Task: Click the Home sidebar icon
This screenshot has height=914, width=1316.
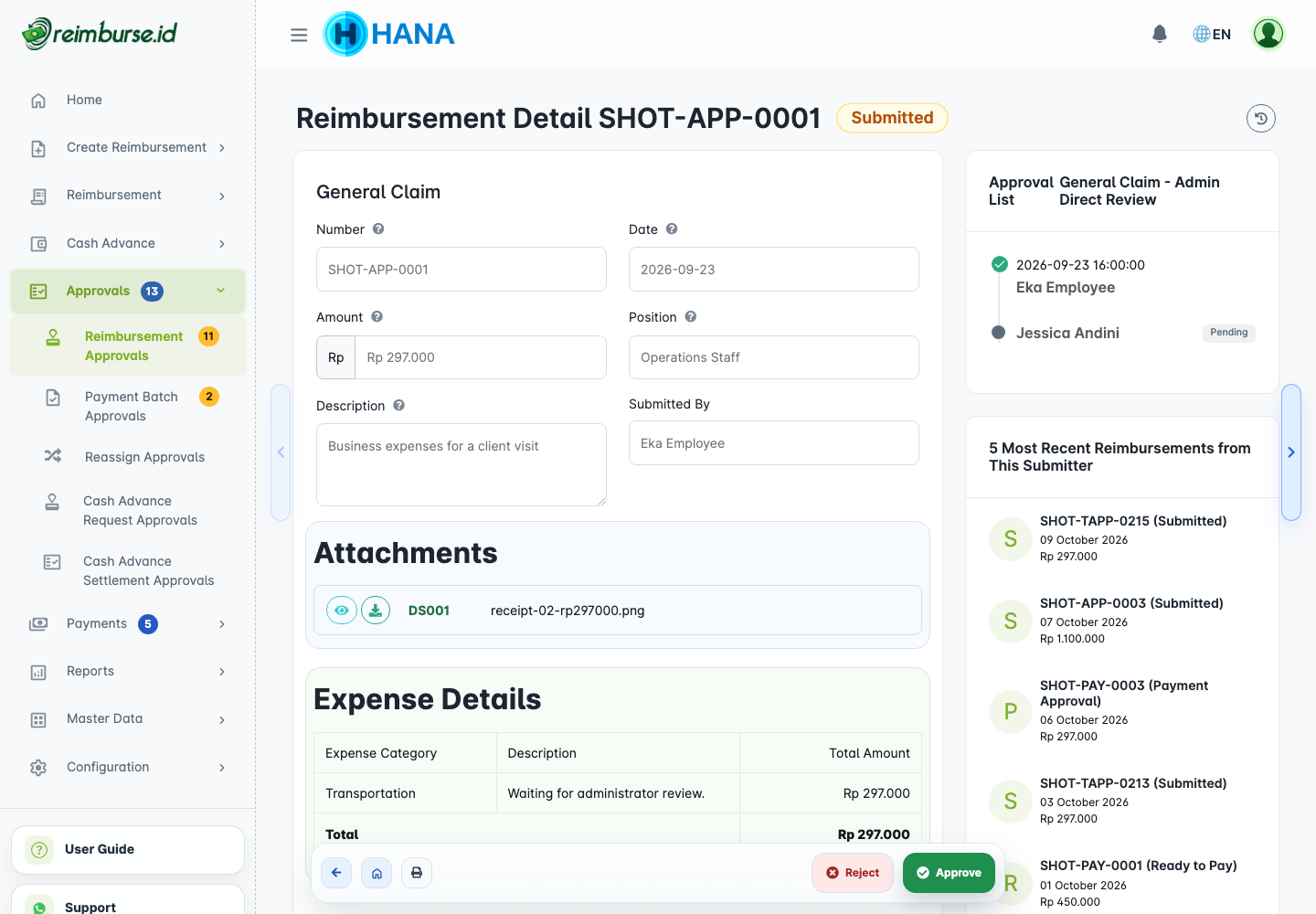Action: click(38, 100)
